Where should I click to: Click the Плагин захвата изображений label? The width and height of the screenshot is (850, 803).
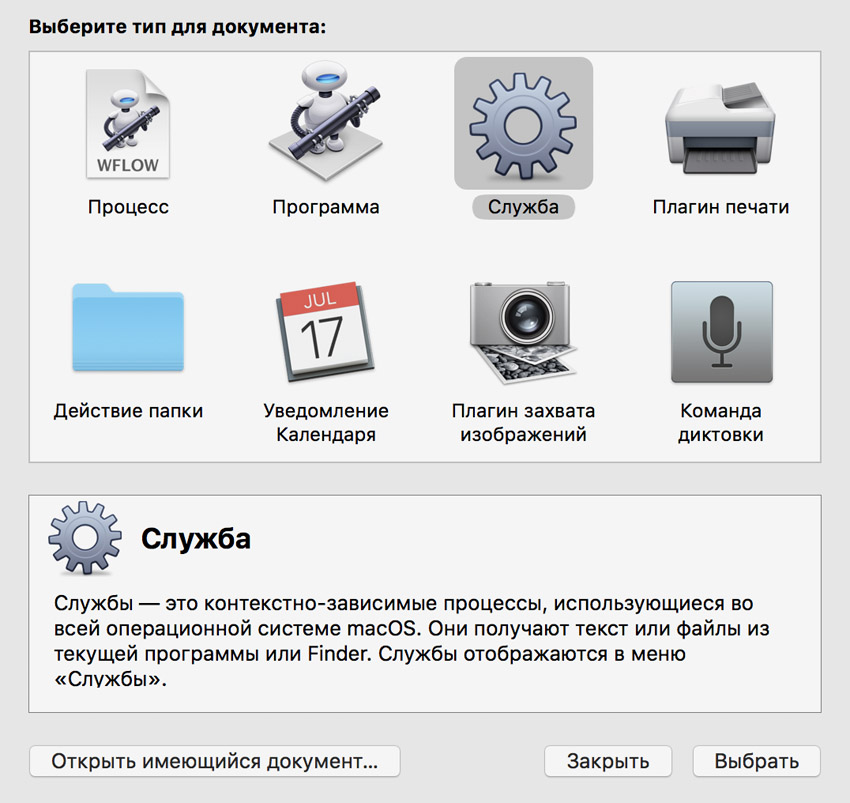(x=523, y=423)
